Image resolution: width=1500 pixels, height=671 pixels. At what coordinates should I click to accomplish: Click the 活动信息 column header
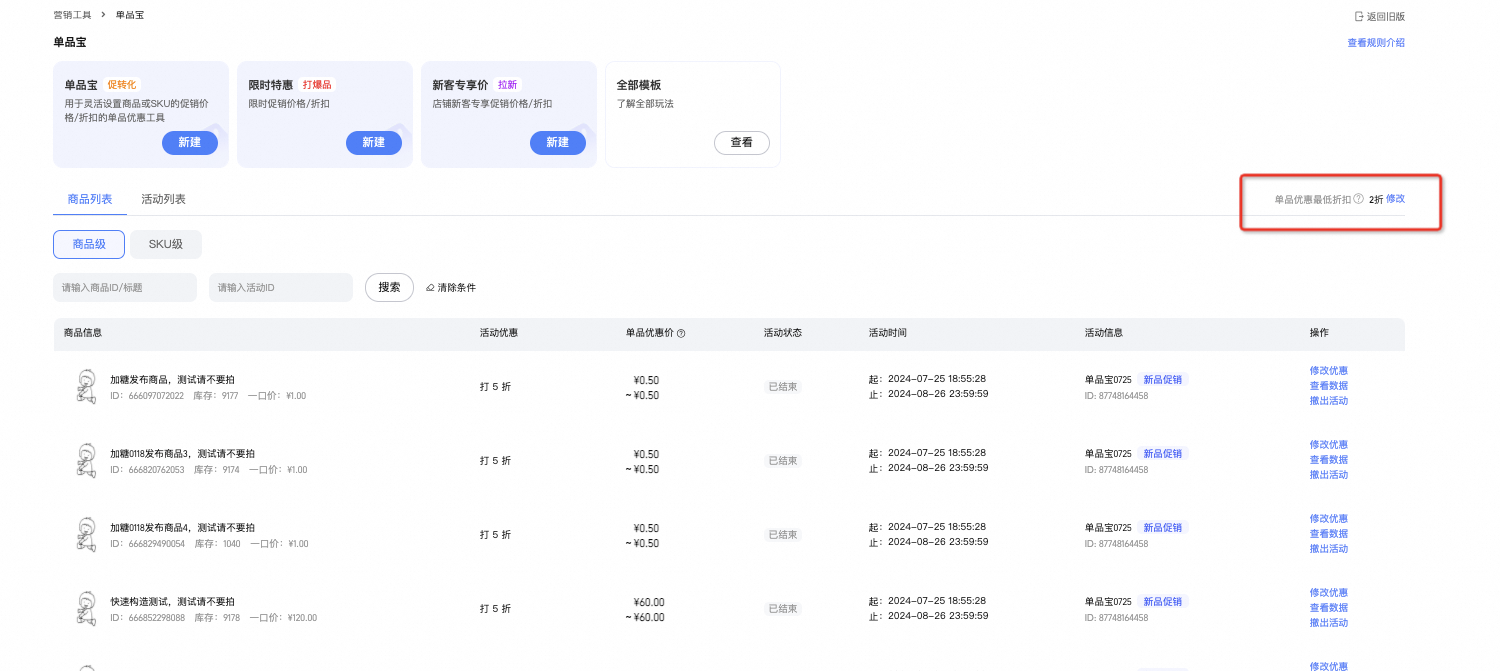(x=1104, y=333)
